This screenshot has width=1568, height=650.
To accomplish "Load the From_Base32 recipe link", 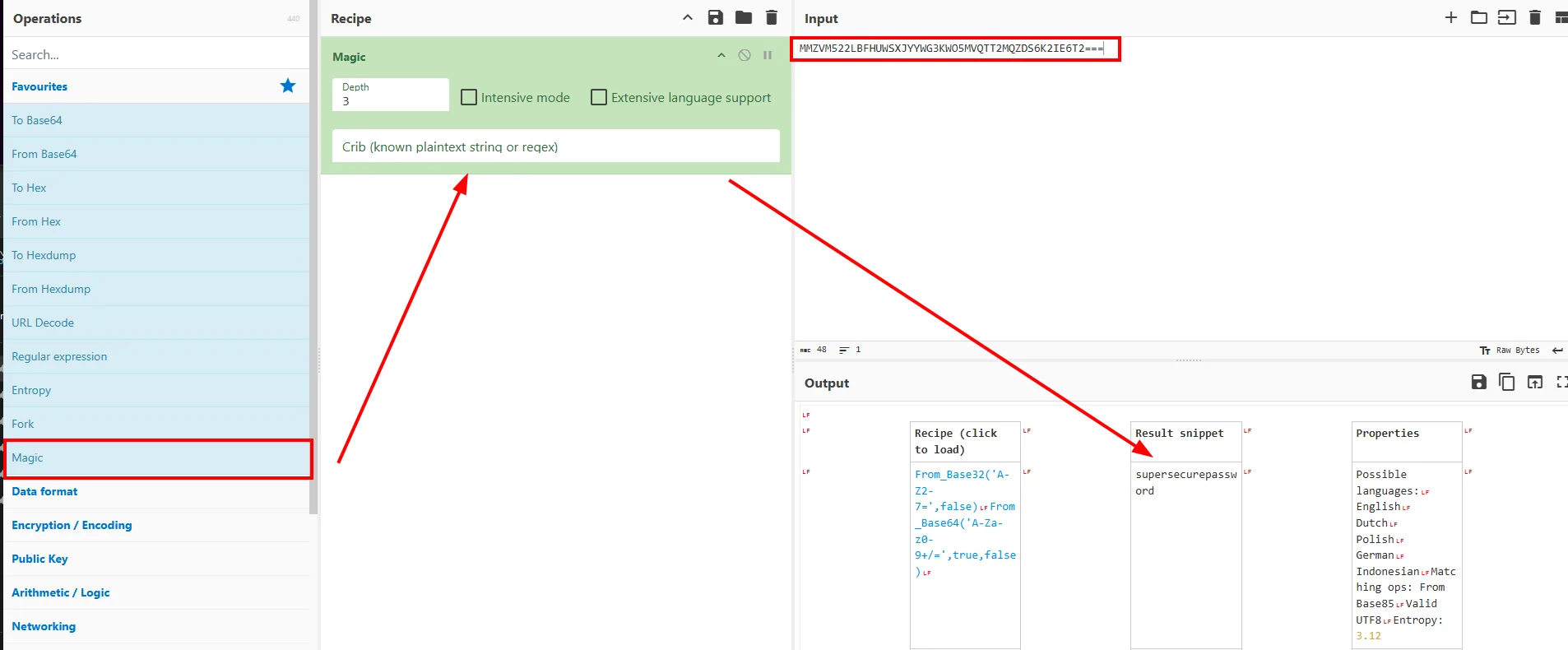I will (965, 522).
